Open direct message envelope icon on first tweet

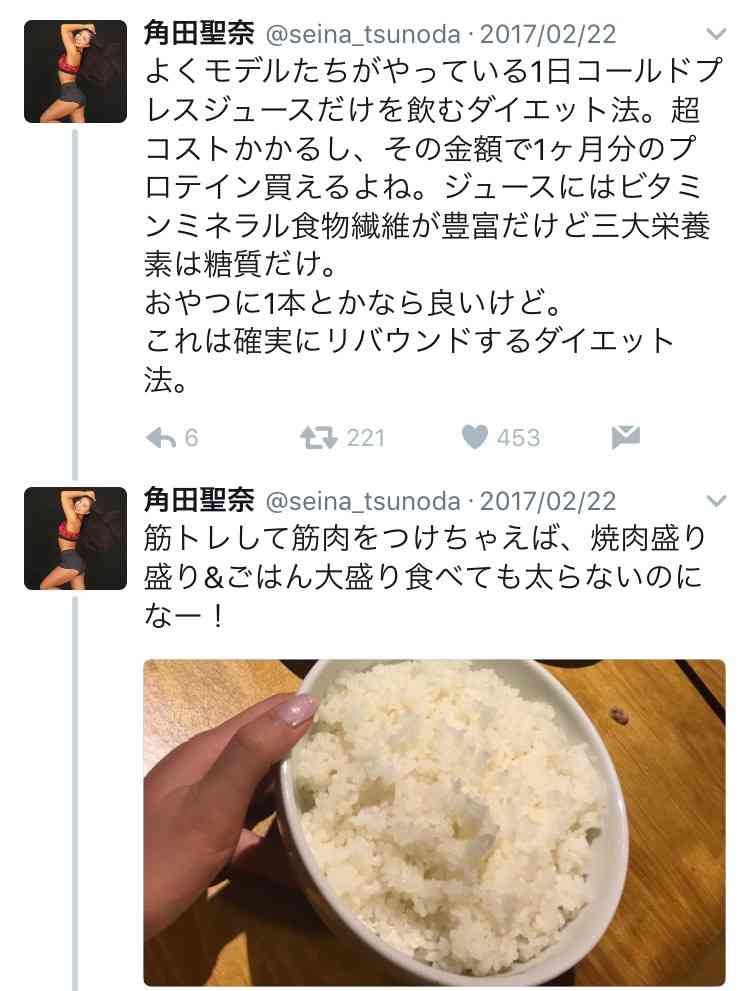(x=626, y=437)
